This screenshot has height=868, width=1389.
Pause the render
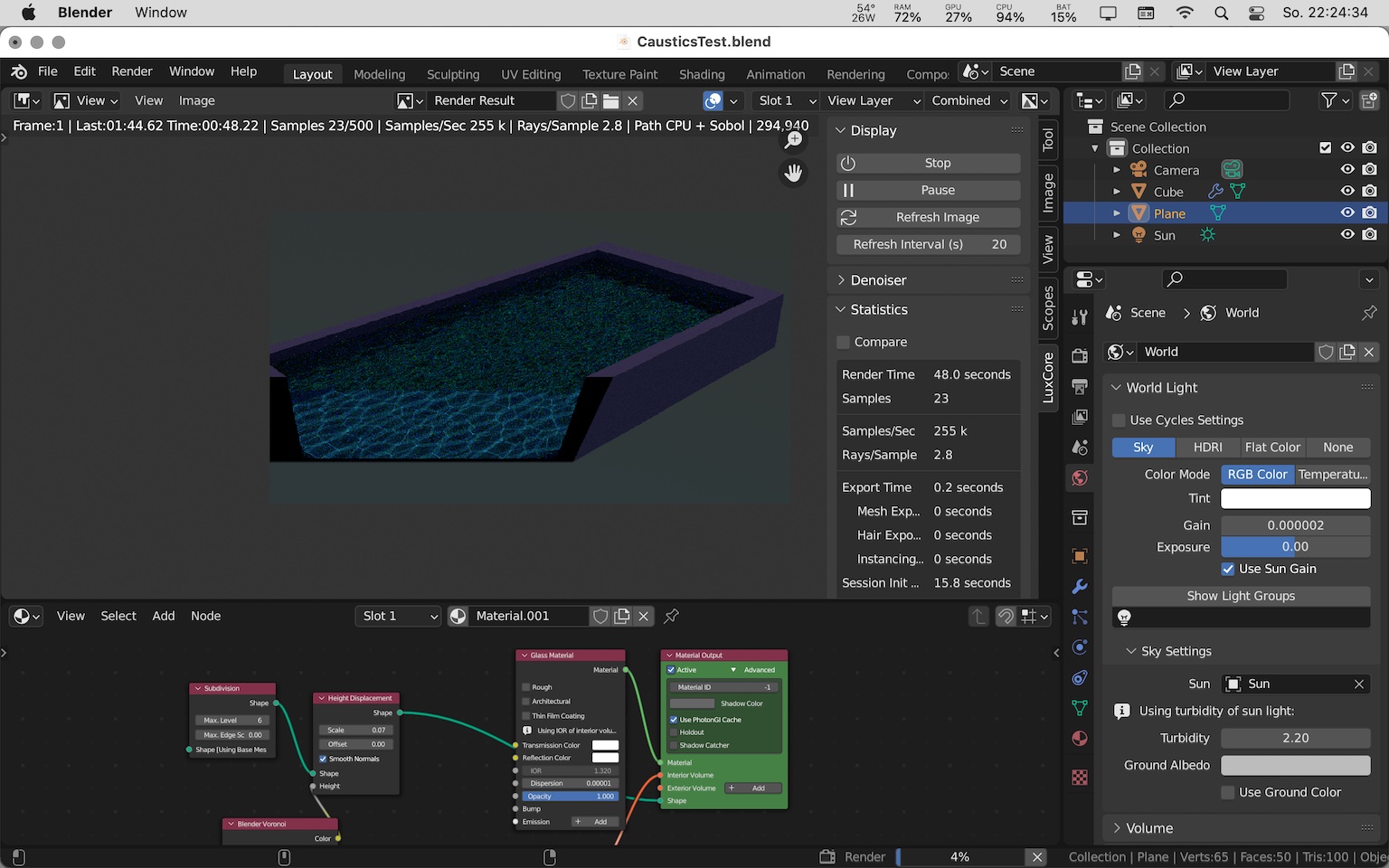[x=928, y=190]
